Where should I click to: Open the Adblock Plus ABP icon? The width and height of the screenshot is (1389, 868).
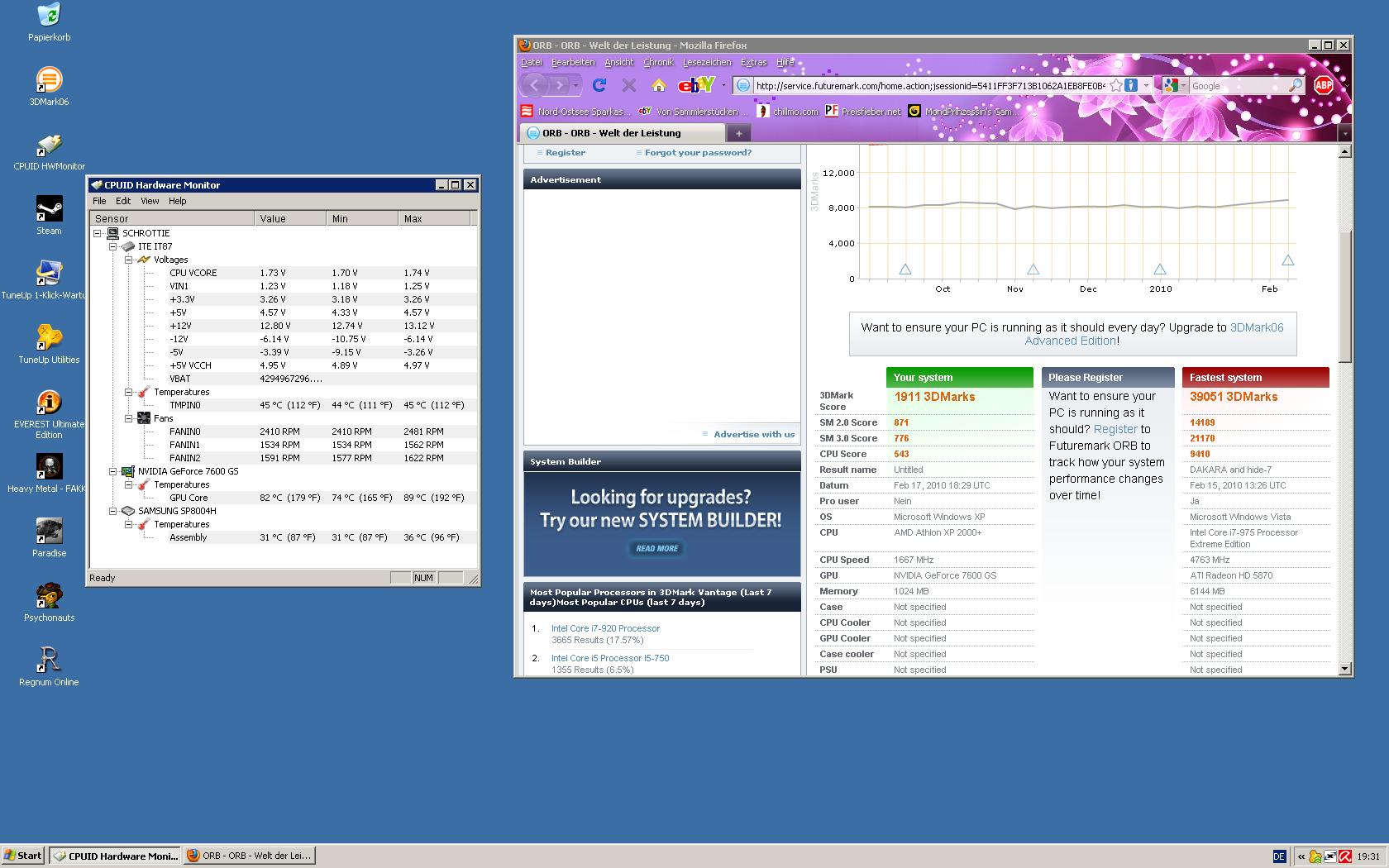(x=1324, y=85)
